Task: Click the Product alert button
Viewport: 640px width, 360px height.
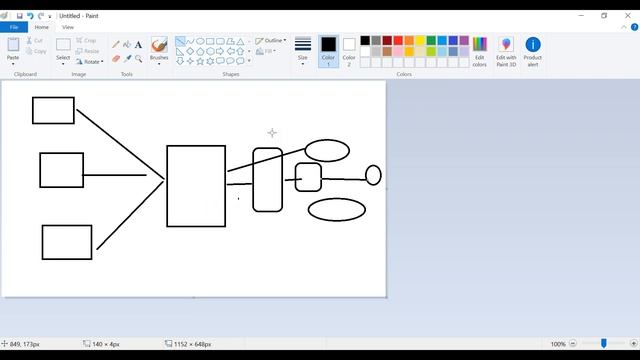Action: pyautogui.click(x=533, y=51)
